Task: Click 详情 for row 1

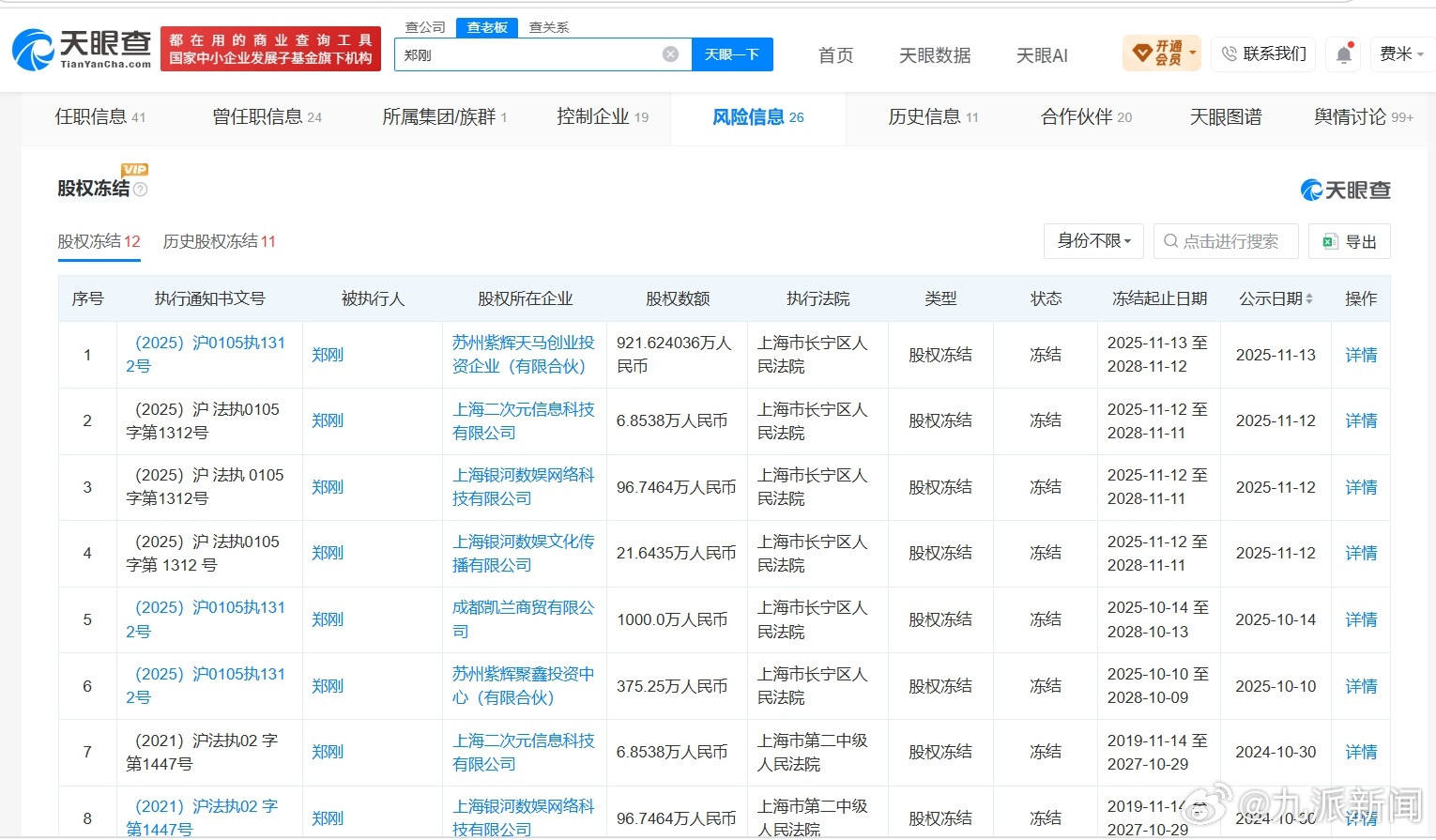Action: point(1361,355)
